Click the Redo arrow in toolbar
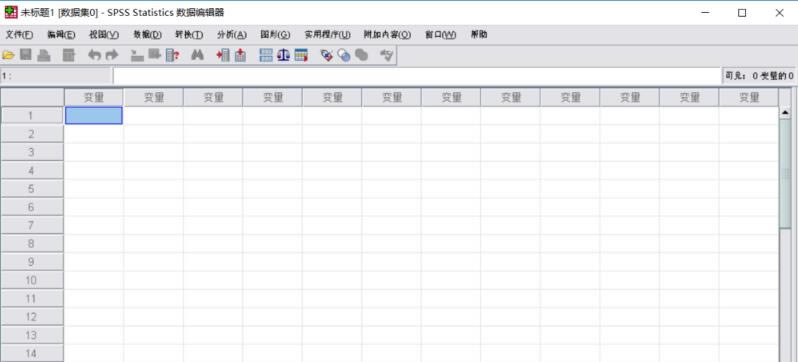The image size is (798, 362). 111,55
